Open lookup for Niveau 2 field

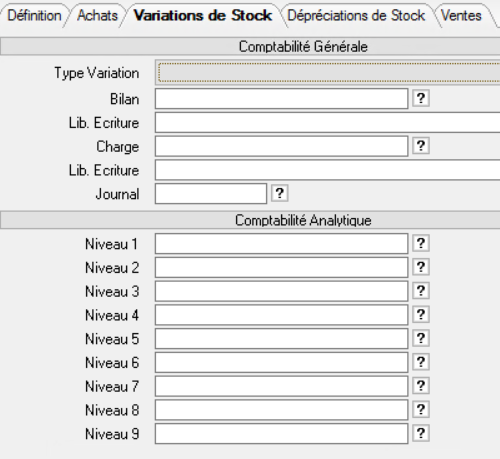coord(421,267)
